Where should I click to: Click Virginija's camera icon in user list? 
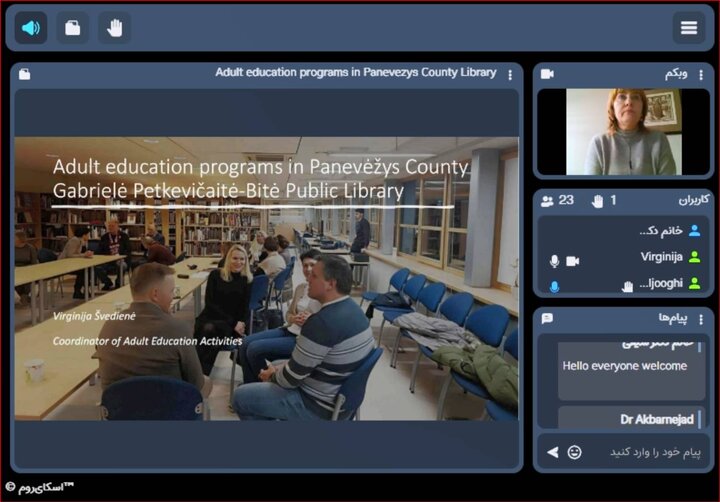coord(573,261)
